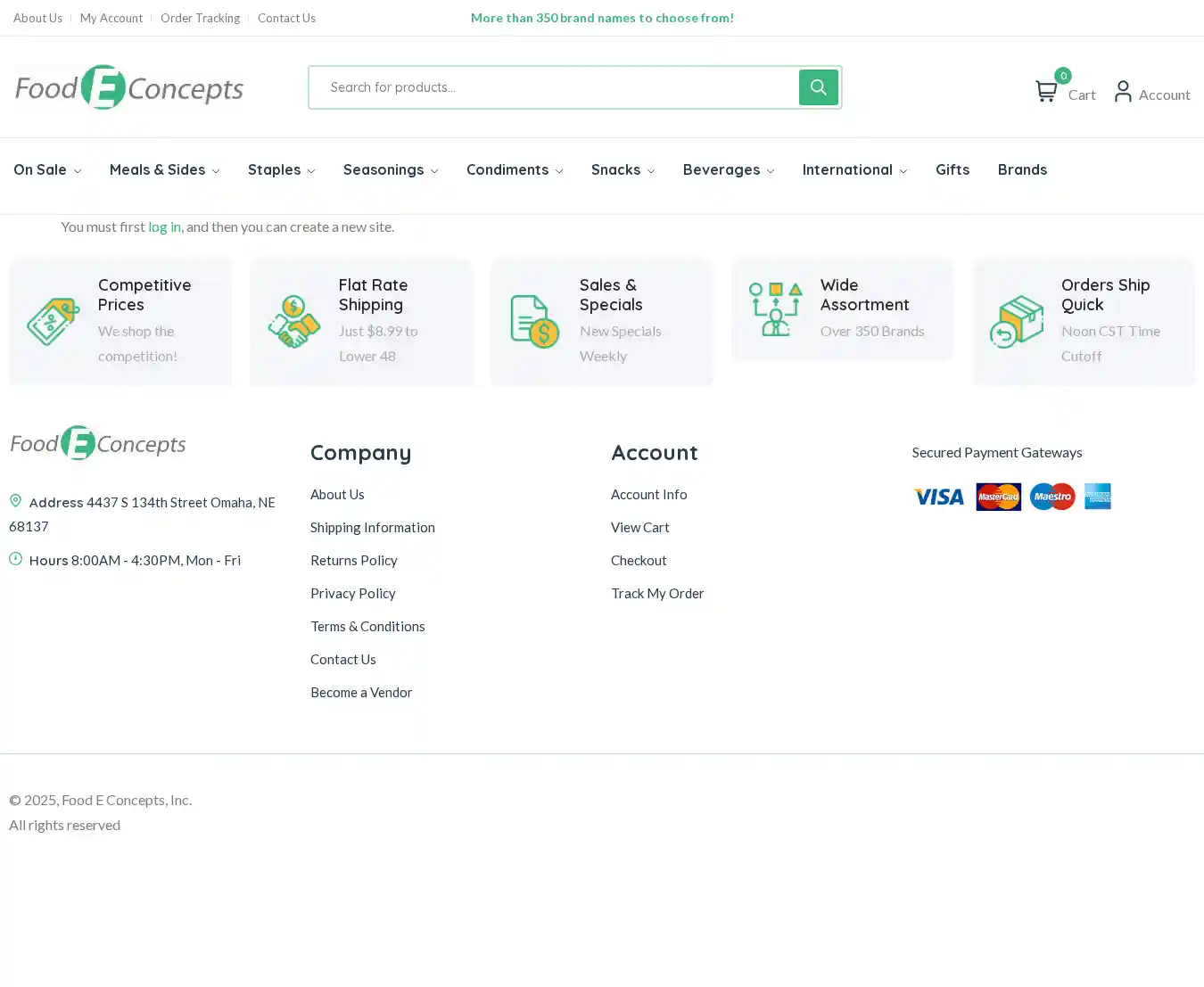Open the Become a Vendor footer link
This screenshot has width=1204, height=987.
point(361,693)
